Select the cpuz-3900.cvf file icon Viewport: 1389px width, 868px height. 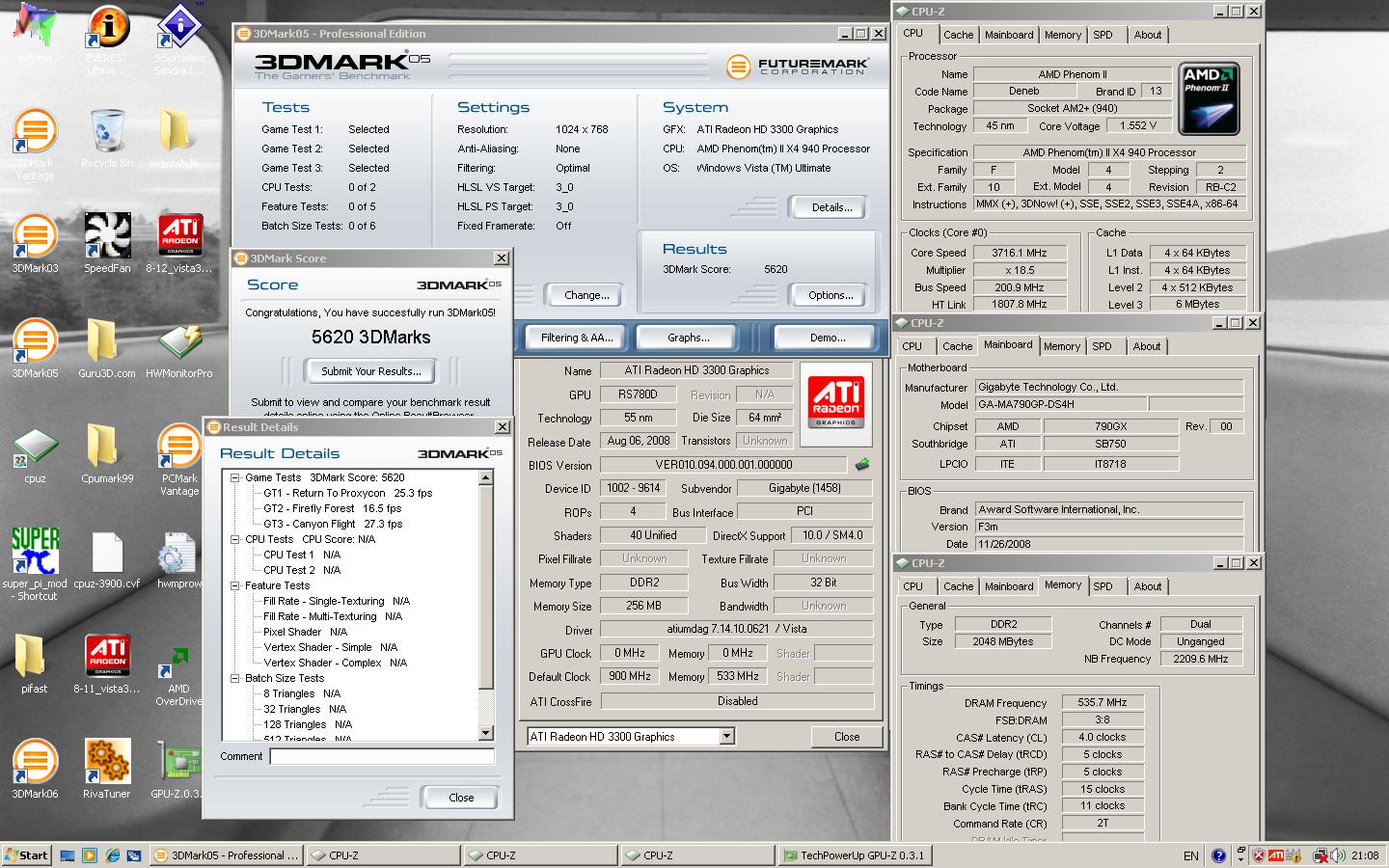click(x=107, y=559)
